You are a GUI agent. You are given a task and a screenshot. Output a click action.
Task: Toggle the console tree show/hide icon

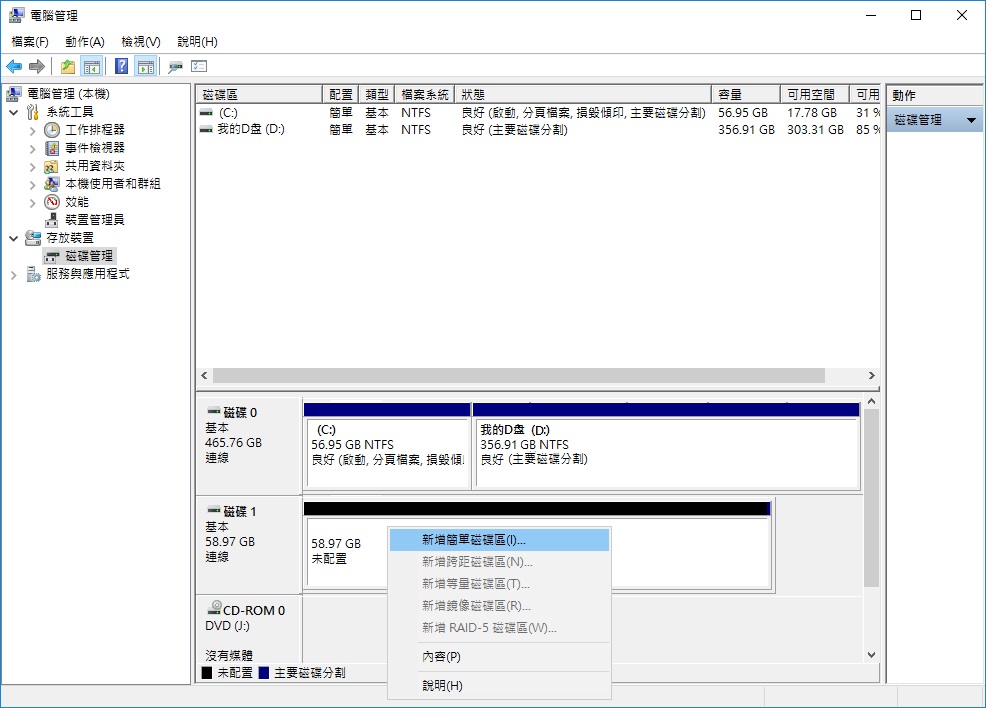click(x=92, y=66)
